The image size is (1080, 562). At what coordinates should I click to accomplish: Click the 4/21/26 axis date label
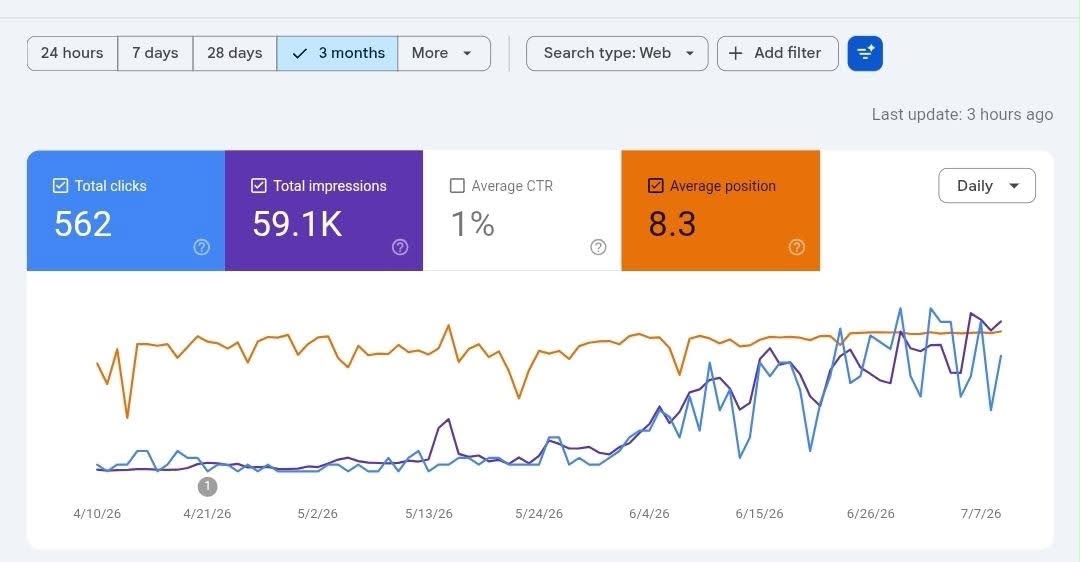207,514
